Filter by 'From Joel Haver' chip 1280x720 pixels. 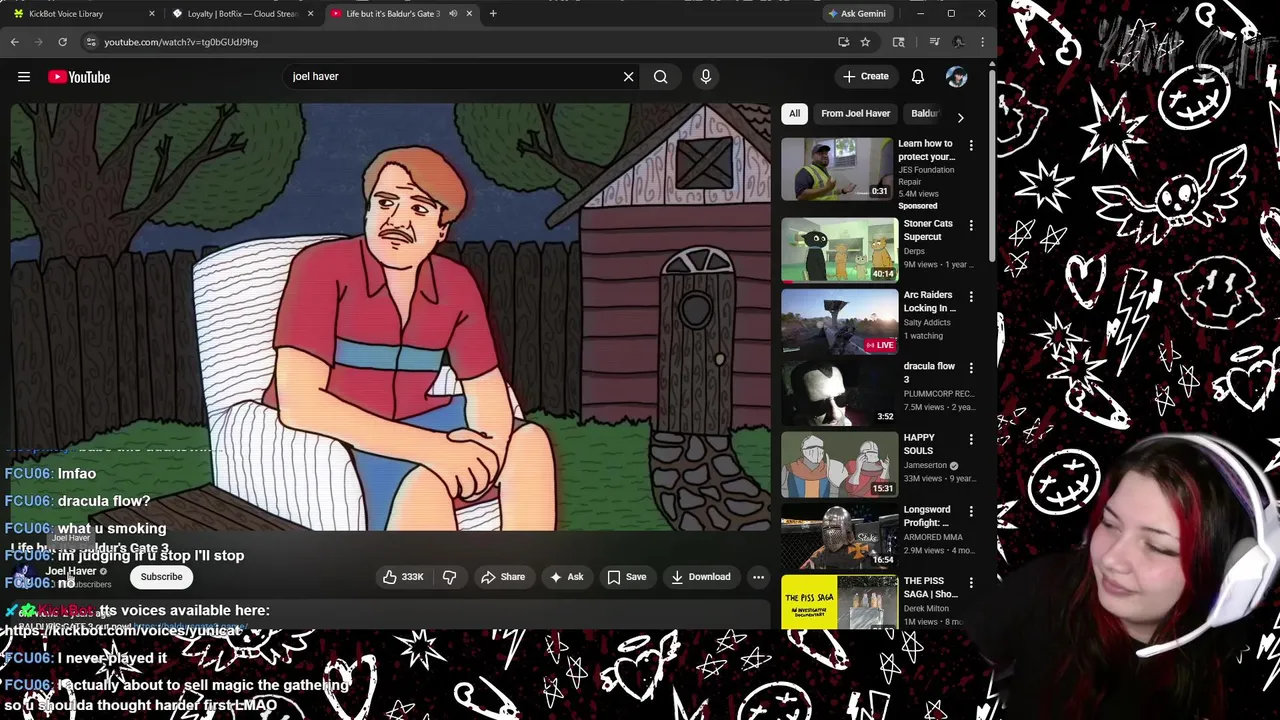pos(855,114)
